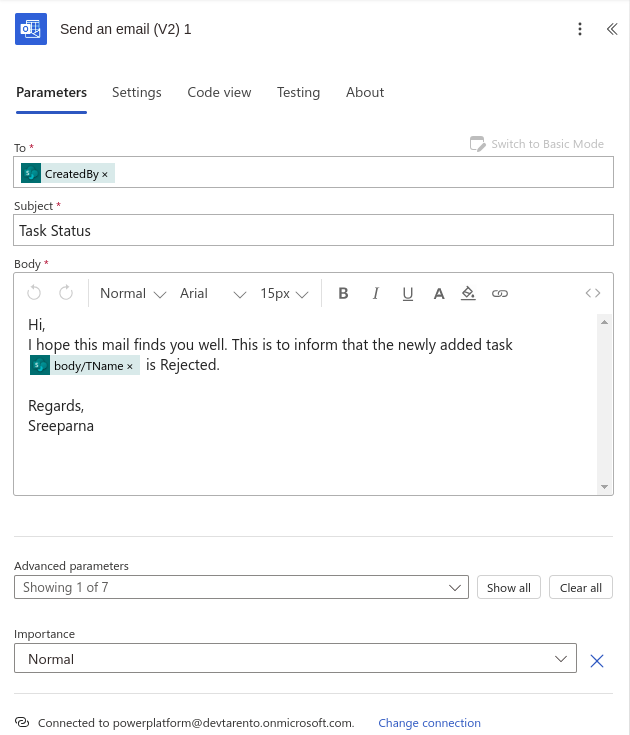Click the undo icon in body toolbar
The image size is (630, 735).
click(34, 293)
